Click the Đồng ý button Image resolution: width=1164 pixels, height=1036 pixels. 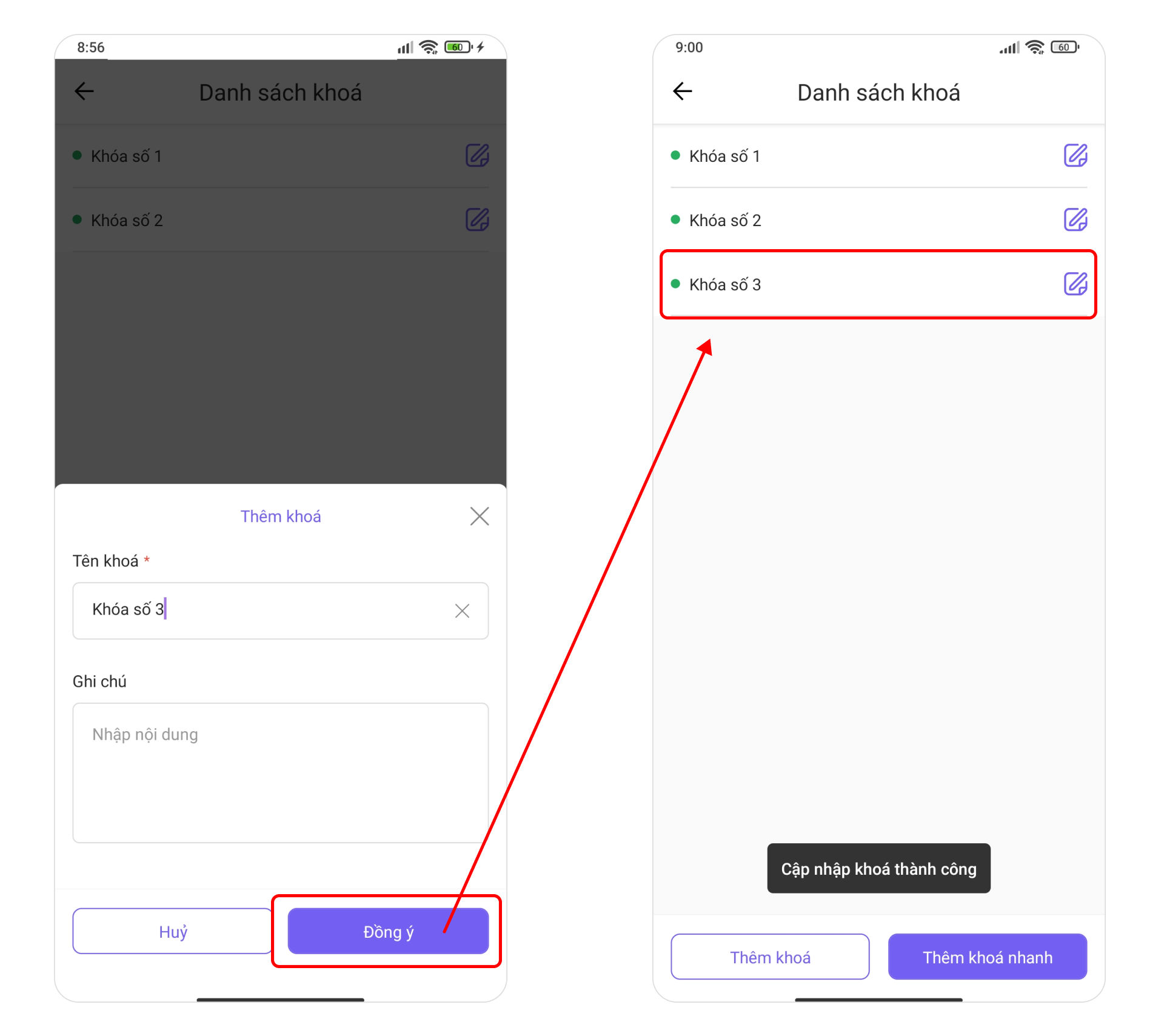[x=388, y=931]
